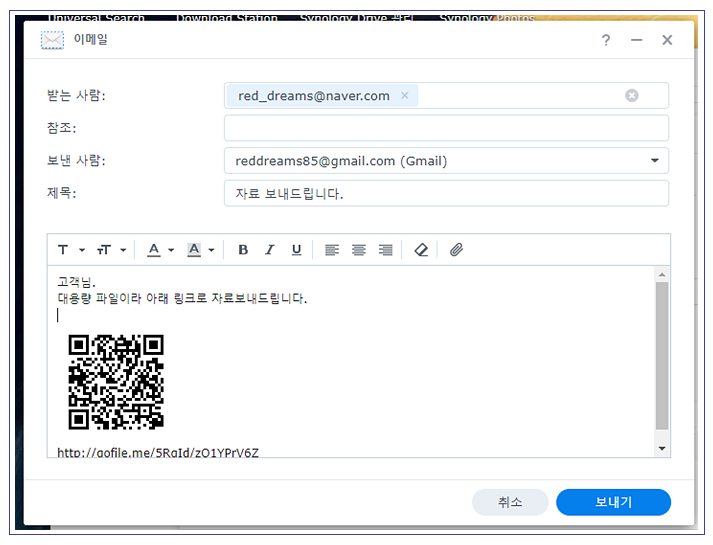Attach a file with paperclip icon
The width and height of the screenshot is (713, 545).
pos(457,250)
